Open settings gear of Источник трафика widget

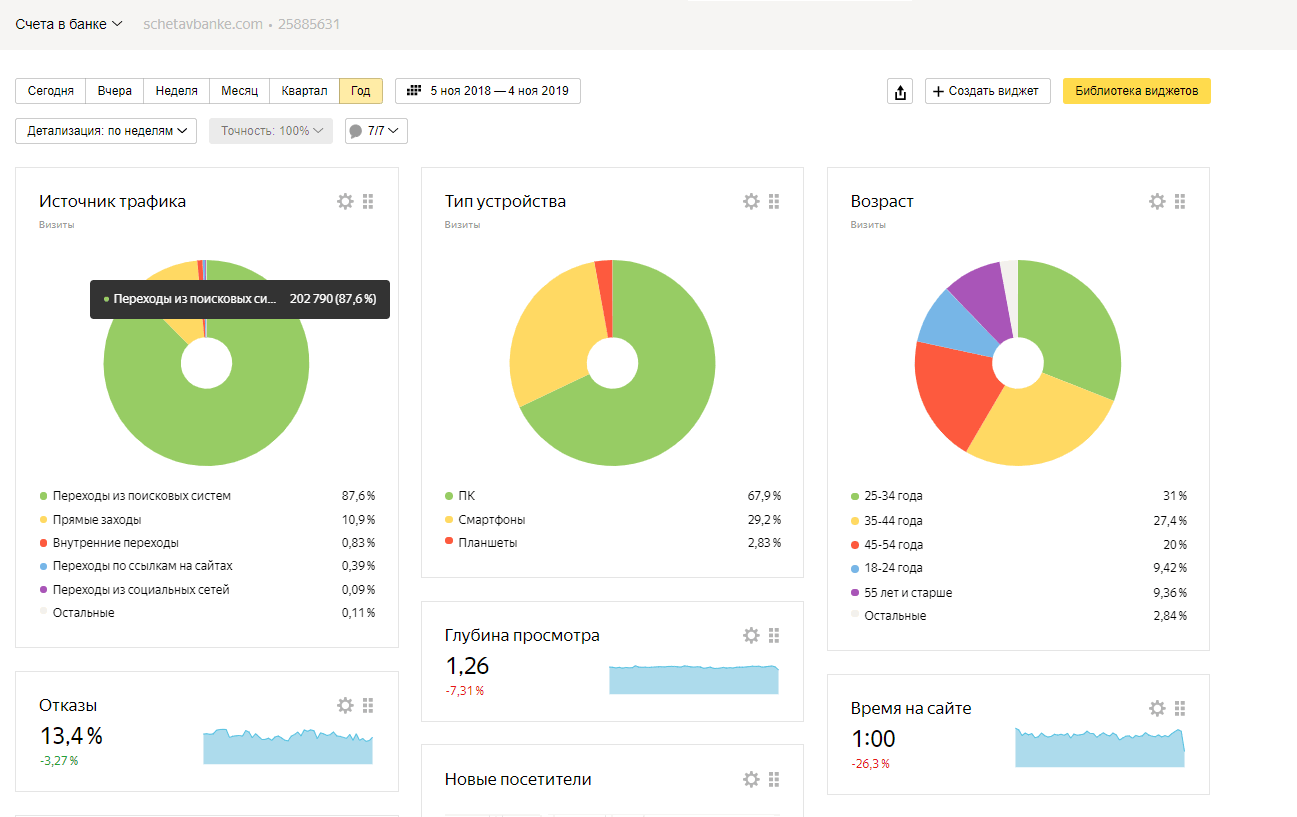(345, 201)
